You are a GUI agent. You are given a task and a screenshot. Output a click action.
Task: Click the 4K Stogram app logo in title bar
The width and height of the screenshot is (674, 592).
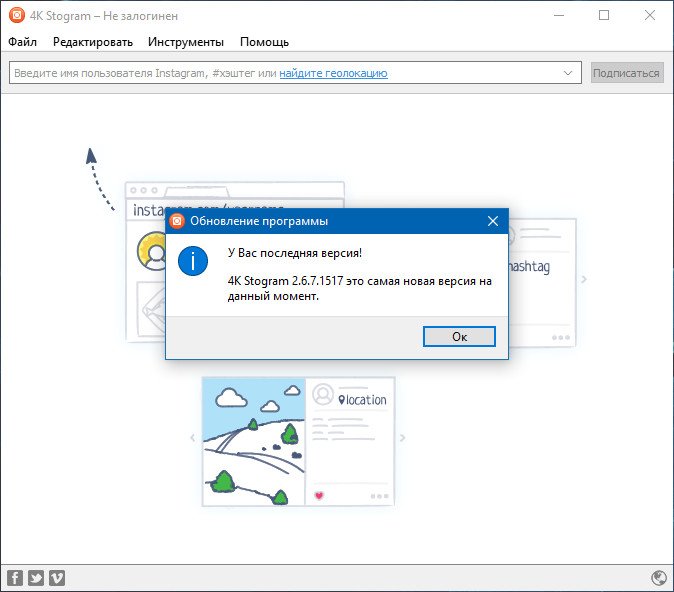[17, 15]
